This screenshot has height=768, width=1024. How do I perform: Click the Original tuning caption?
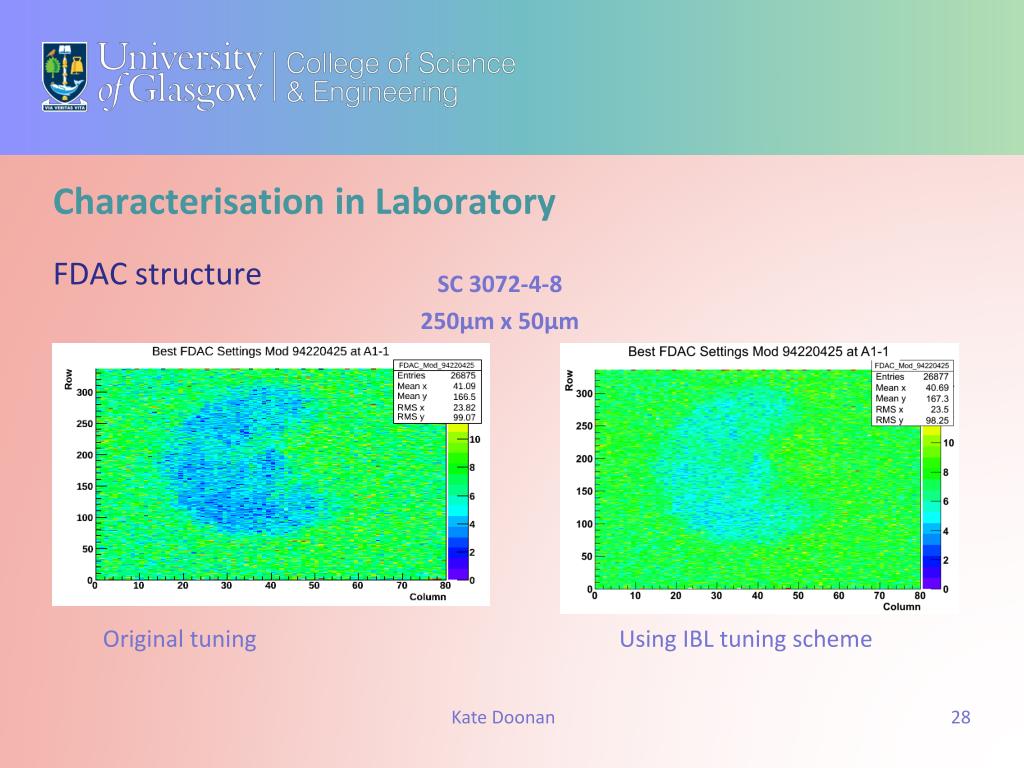point(180,639)
